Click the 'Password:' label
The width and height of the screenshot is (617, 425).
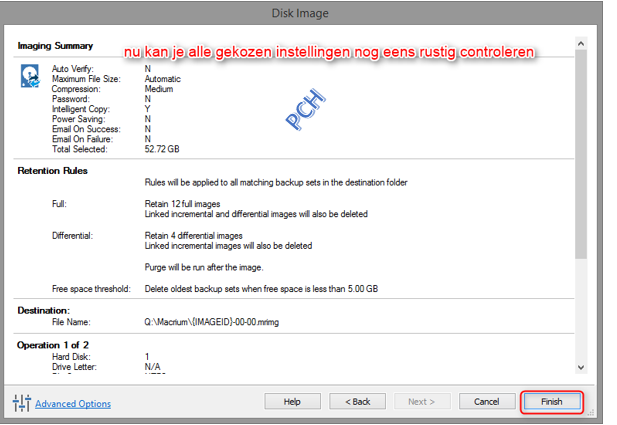71,99
